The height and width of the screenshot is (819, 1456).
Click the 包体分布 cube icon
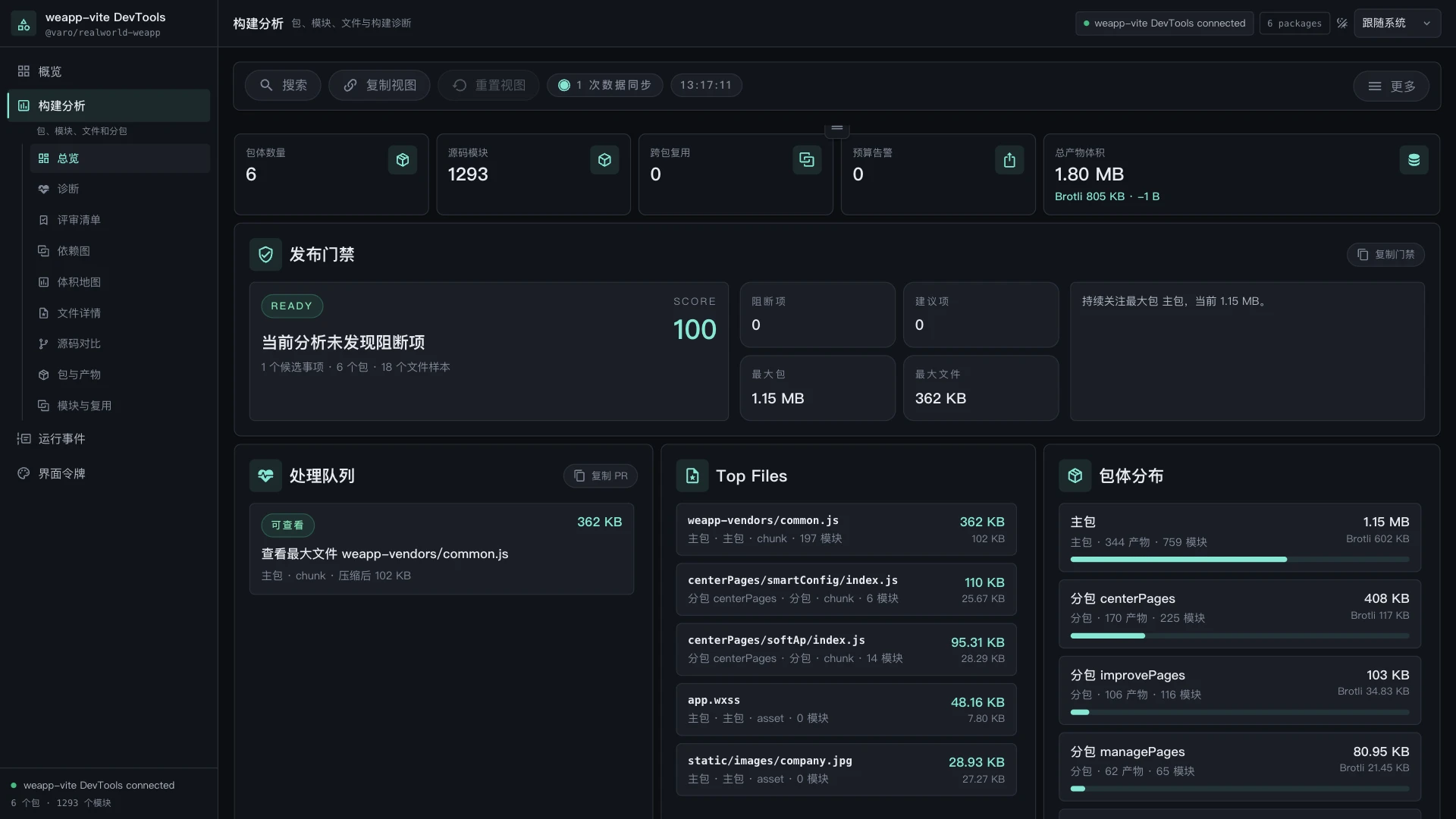point(1075,476)
